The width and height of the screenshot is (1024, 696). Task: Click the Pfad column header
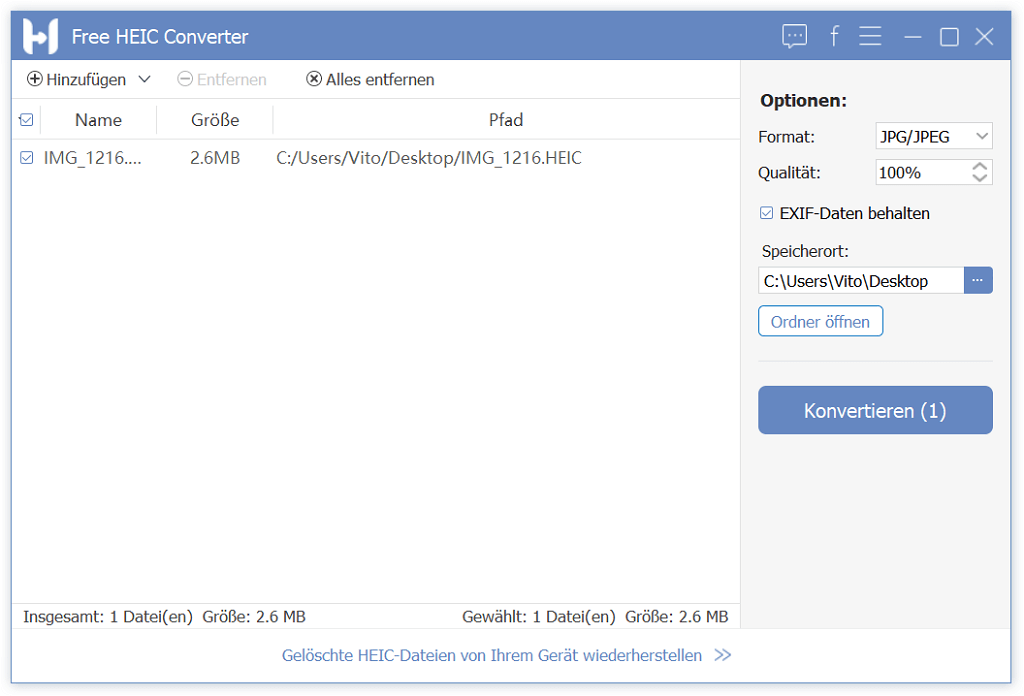(x=506, y=119)
